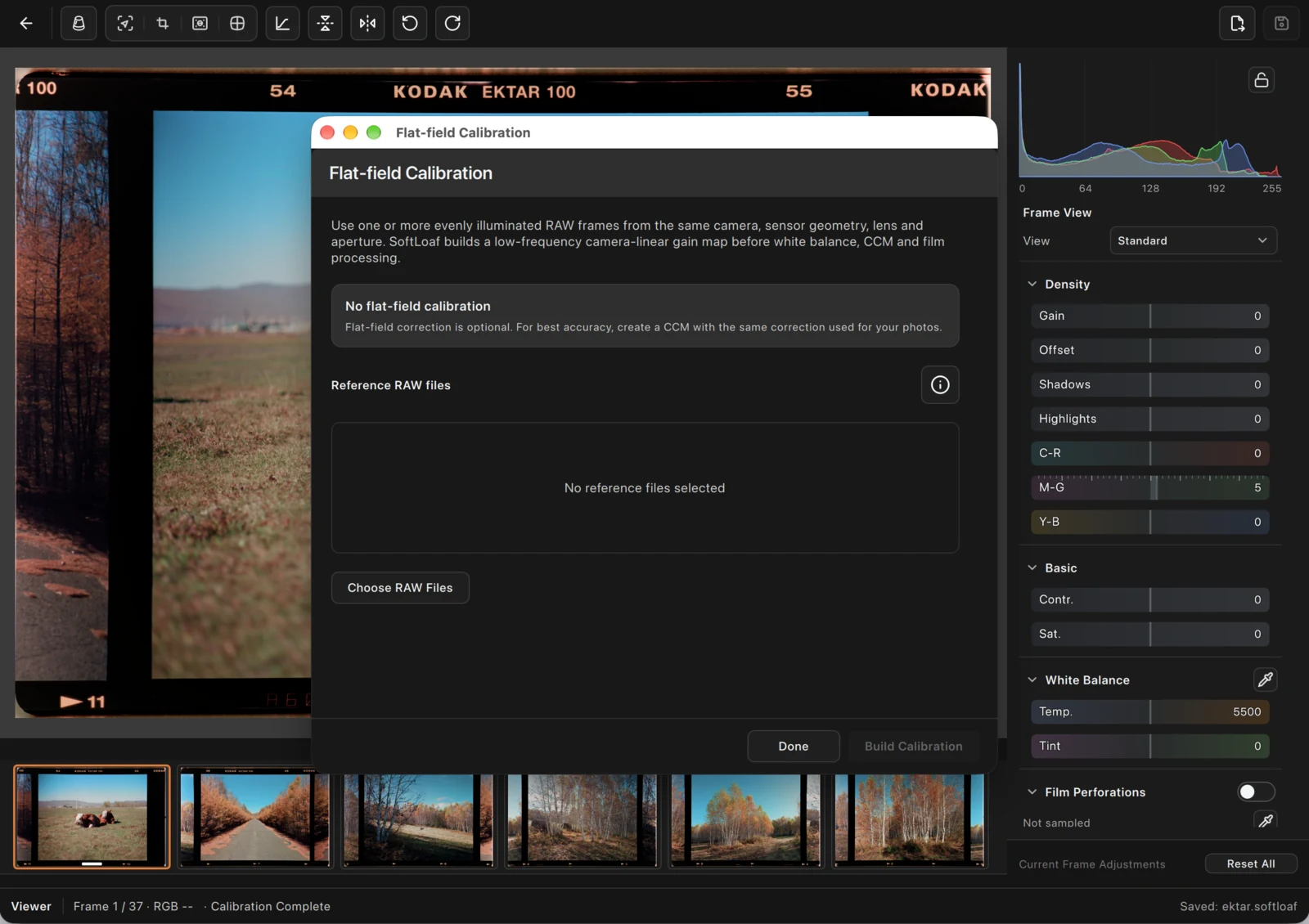Image resolution: width=1309 pixels, height=924 pixels.
Task: Select the first filmstrip thumbnail with cows
Action: pos(92,817)
